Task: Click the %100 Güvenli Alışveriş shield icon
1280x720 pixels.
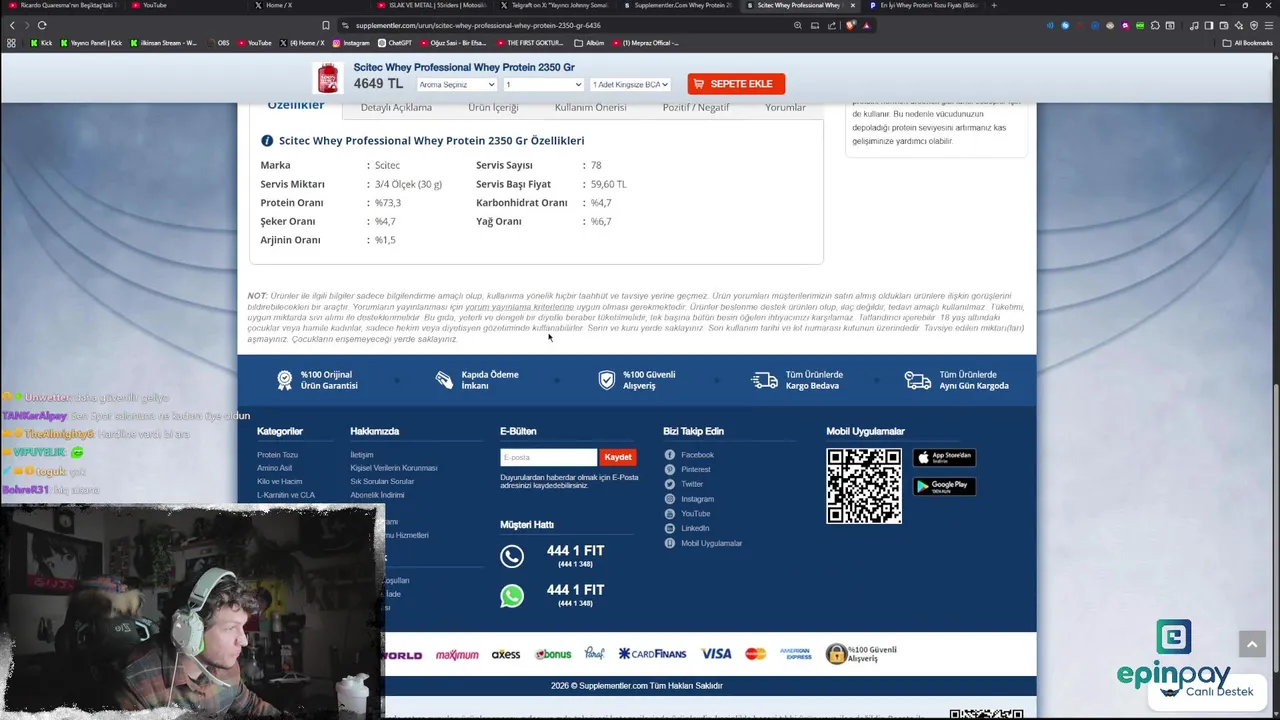Action: click(x=606, y=380)
